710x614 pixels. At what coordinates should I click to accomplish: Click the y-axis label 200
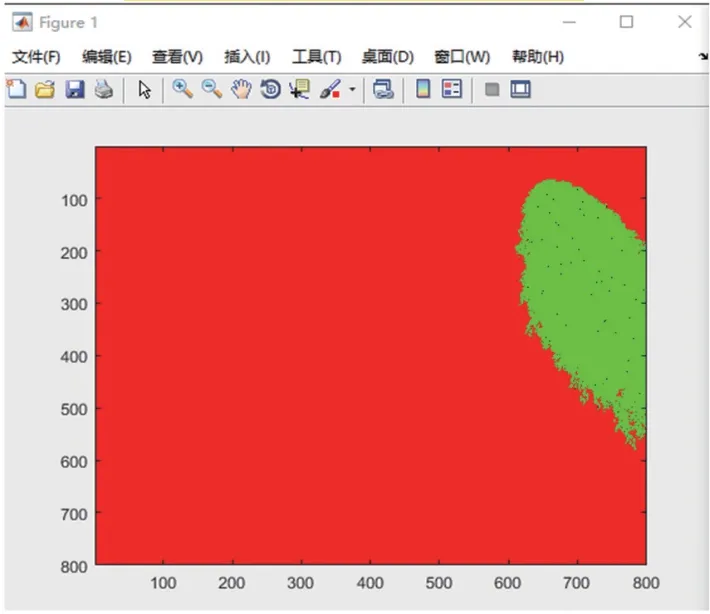[74, 253]
